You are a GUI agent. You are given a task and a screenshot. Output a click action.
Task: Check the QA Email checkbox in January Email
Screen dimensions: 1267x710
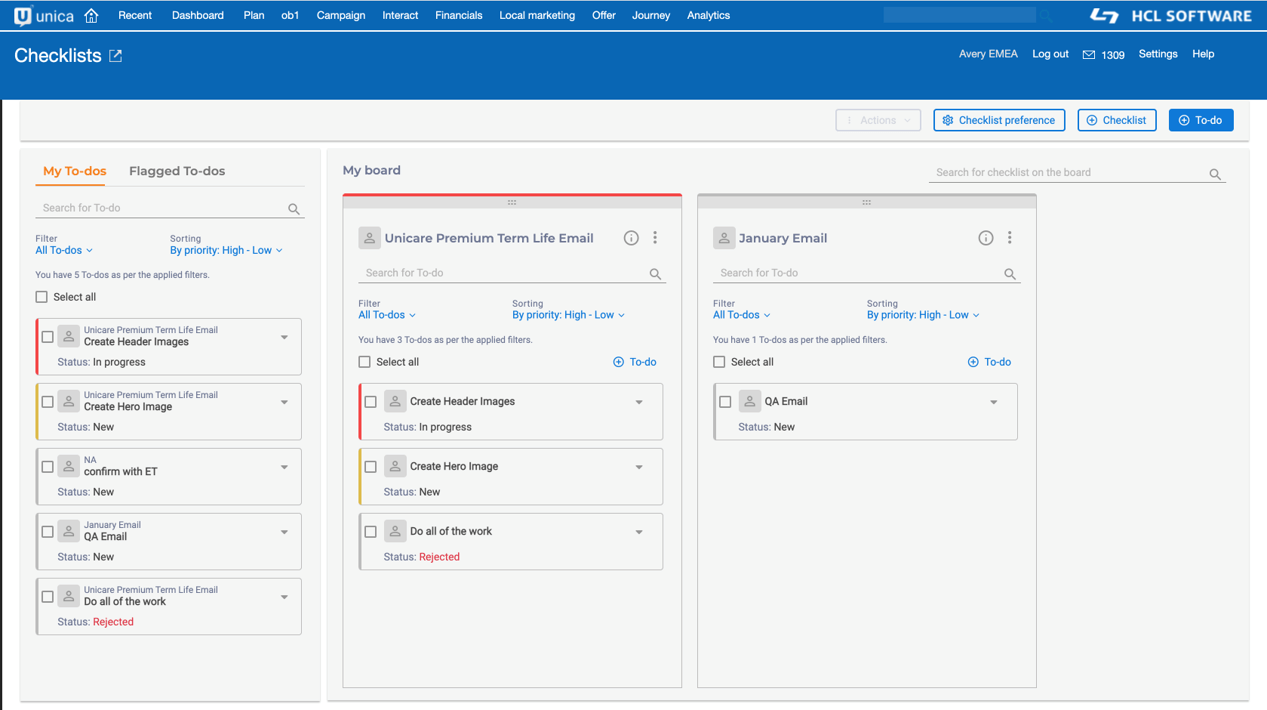click(725, 402)
